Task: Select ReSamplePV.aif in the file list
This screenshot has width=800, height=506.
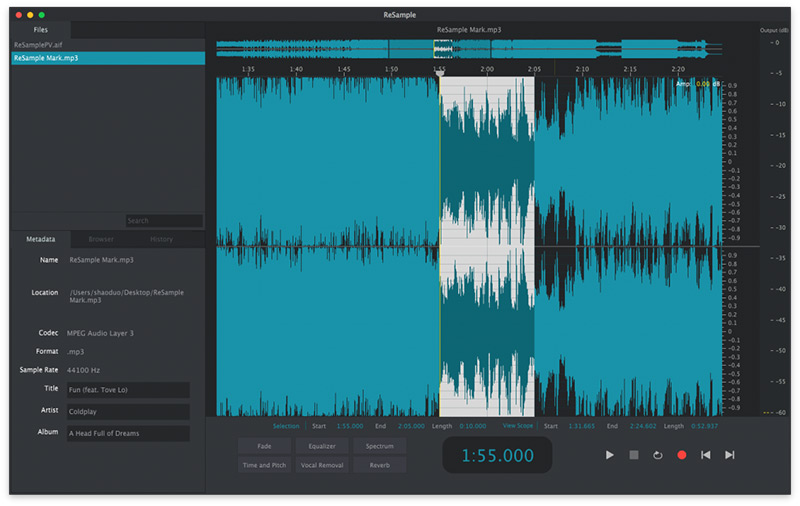Action: click(36, 45)
